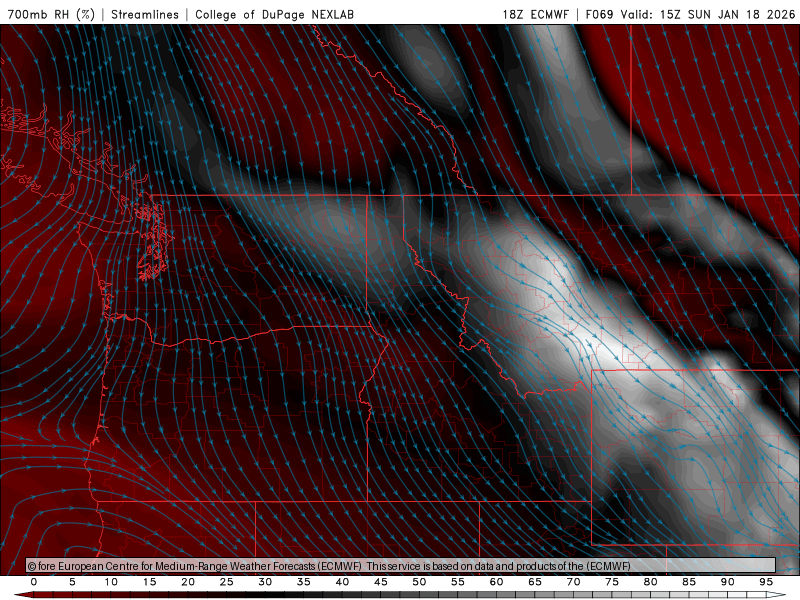Click the ECMWF copyright notice banner
Viewport: 800px width, 600px height.
pyautogui.click(x=401, y=565)
